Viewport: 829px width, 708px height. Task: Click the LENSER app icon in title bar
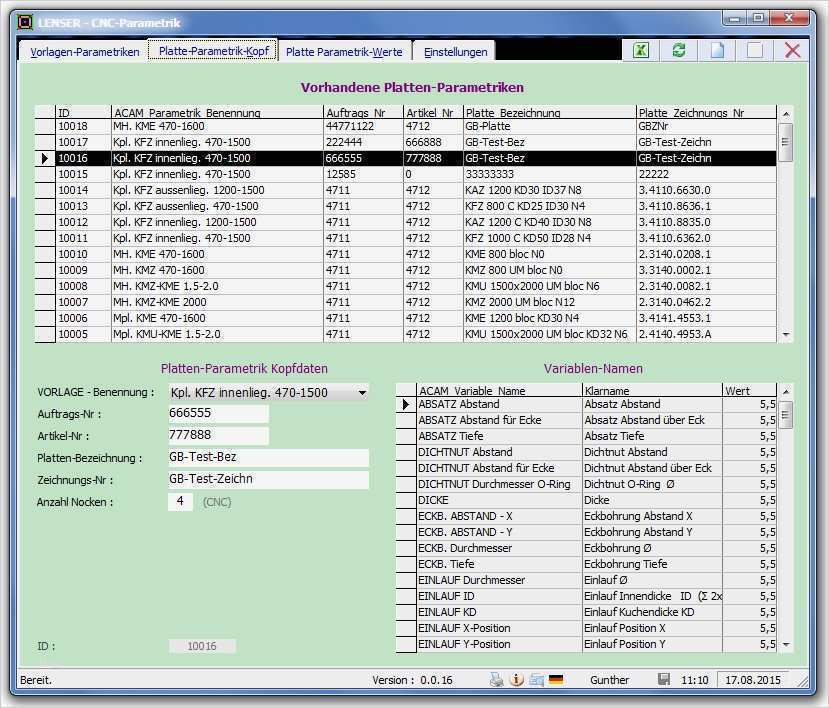pos(25,22)
